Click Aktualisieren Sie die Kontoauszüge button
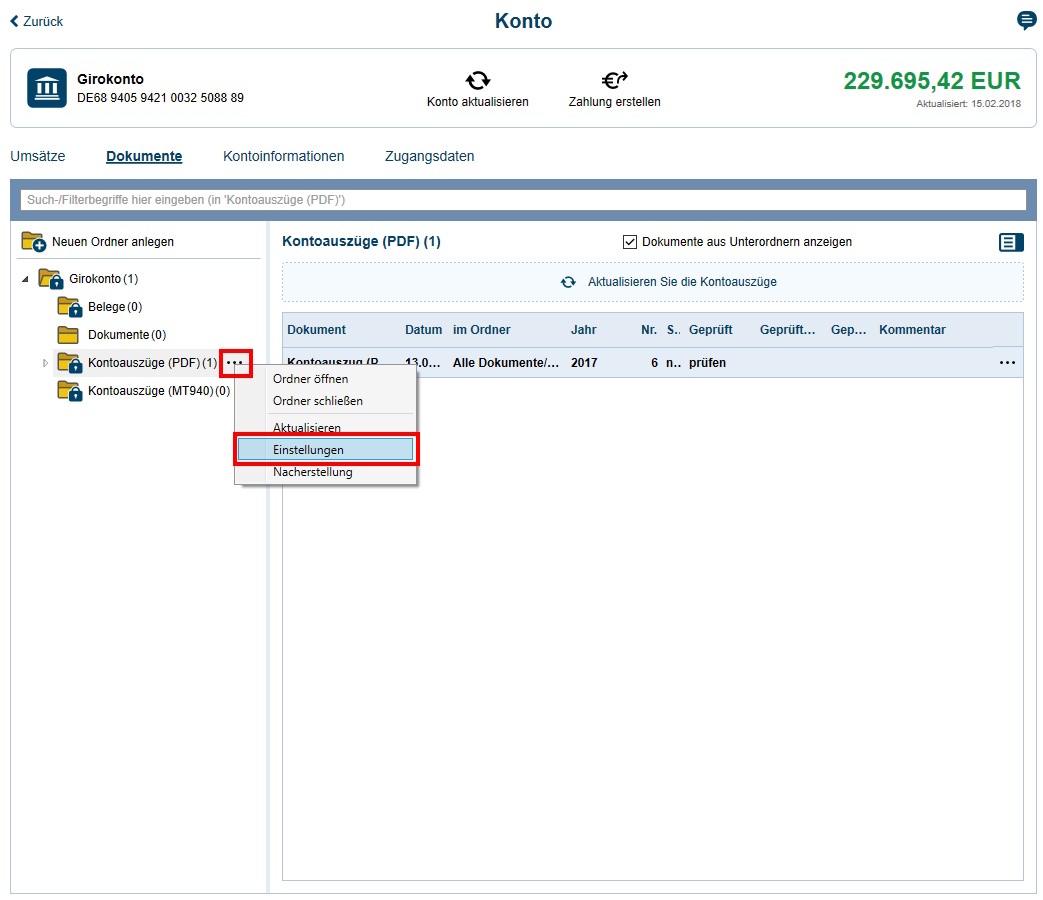The image size is (1043, 900). [x=669, y=282]
